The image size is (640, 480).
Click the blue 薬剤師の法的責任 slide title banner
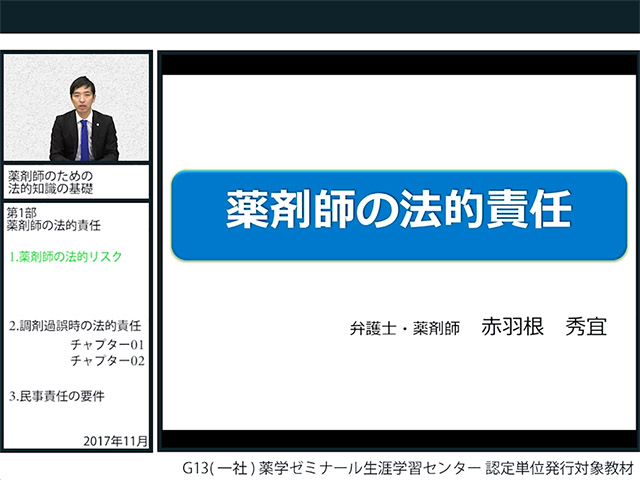[399, 215]
